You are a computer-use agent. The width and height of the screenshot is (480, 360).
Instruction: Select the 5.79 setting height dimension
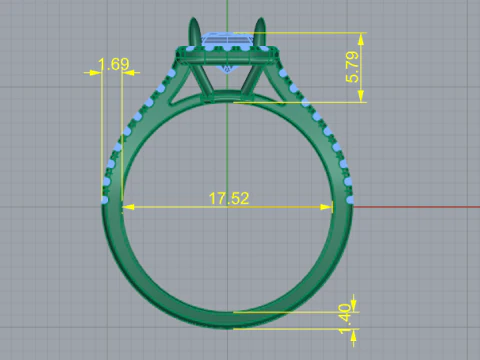(x=352, y=67)
